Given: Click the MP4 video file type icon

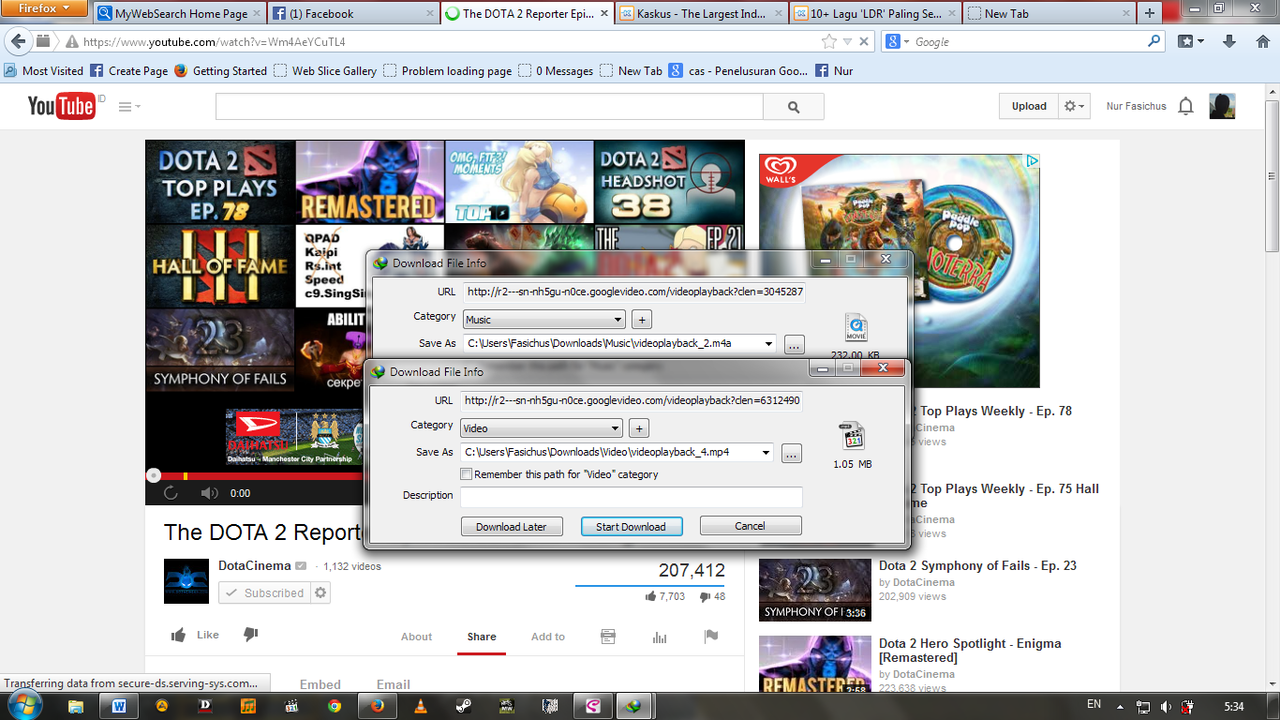Looking at the screenshot, I should coord(853,436).
